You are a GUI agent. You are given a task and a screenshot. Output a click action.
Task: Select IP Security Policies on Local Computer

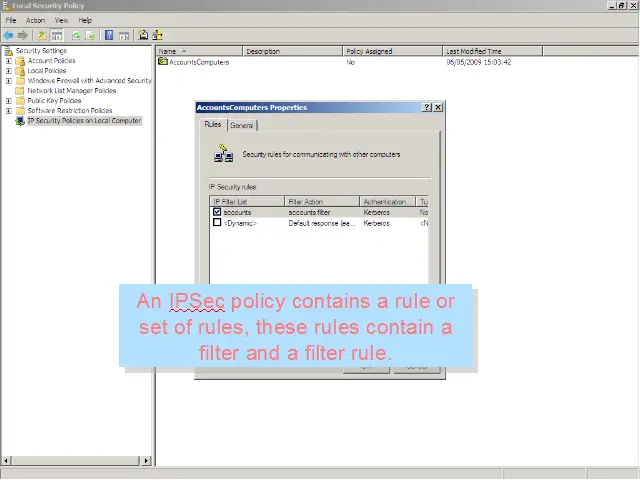point(84,121)
